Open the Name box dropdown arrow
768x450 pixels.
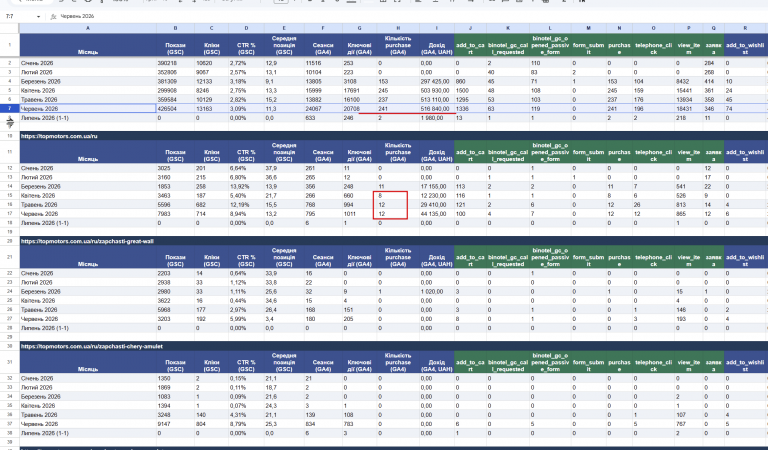[38, 17]
